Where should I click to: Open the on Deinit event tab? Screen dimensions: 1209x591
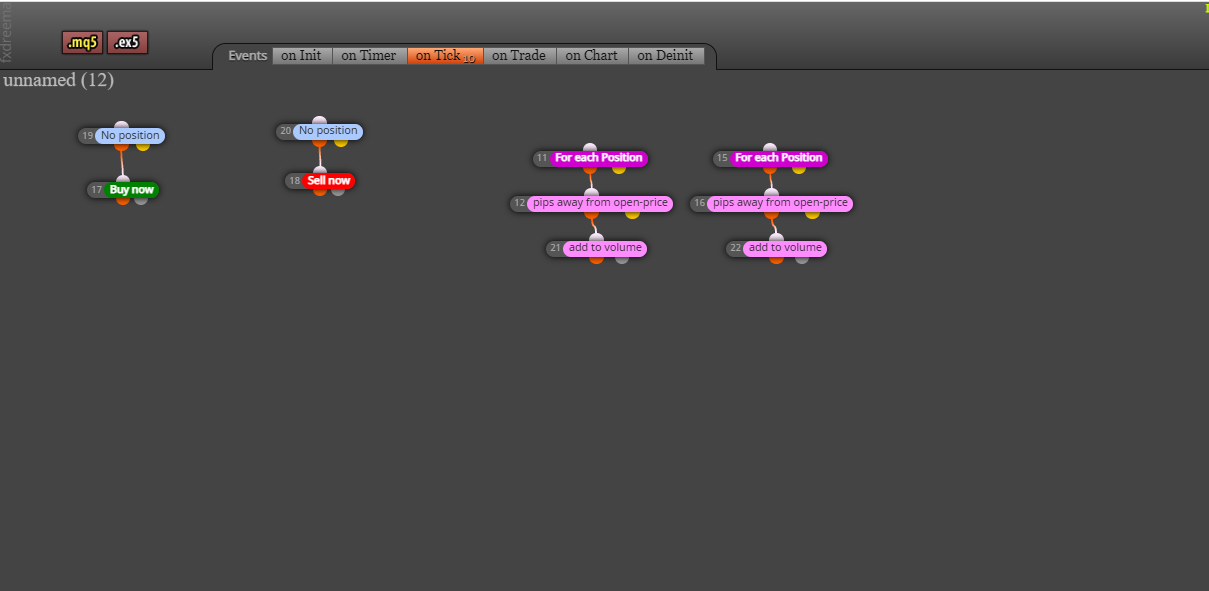(x=666, y=56)
